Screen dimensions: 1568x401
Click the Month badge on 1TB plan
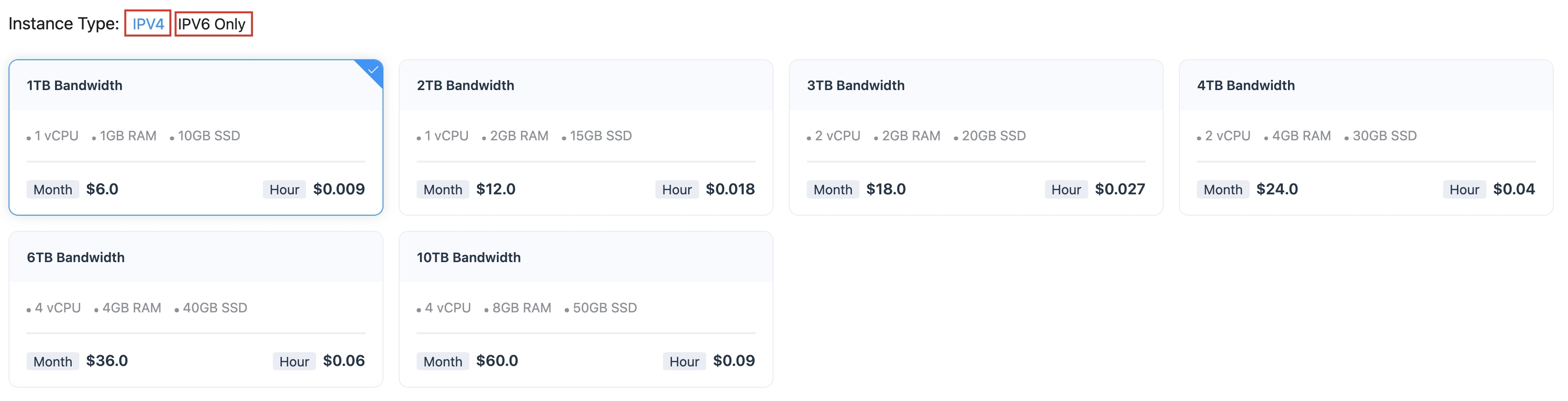[52, 189]
